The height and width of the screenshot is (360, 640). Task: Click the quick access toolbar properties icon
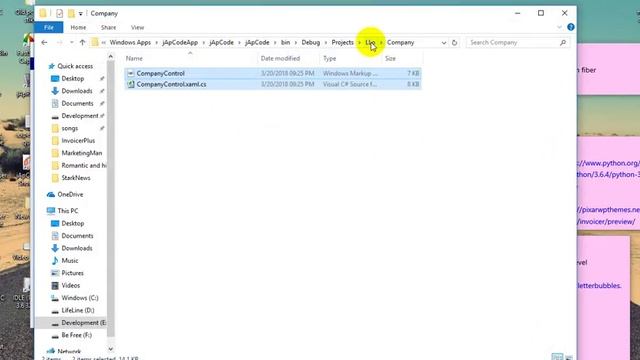click(60, 13)
